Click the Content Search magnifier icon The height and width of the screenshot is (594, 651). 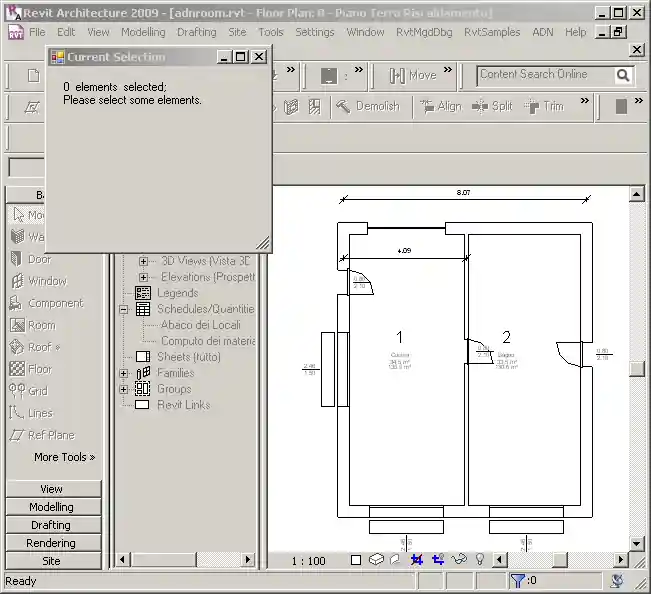pyautogui.click(x=623, y=75)
